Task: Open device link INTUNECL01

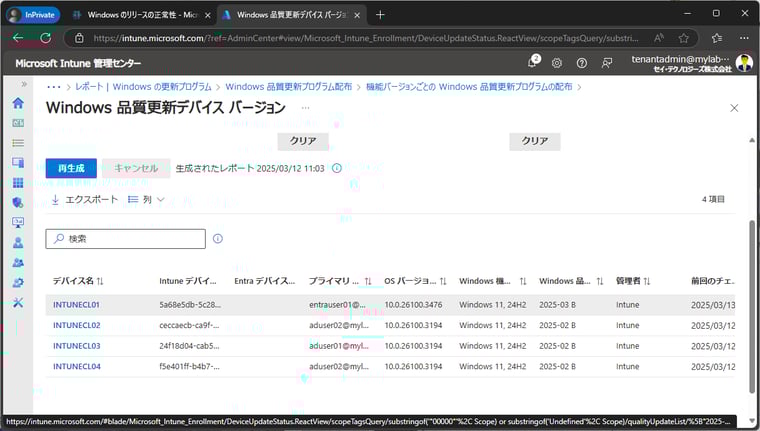Action: tap(77, 305)
